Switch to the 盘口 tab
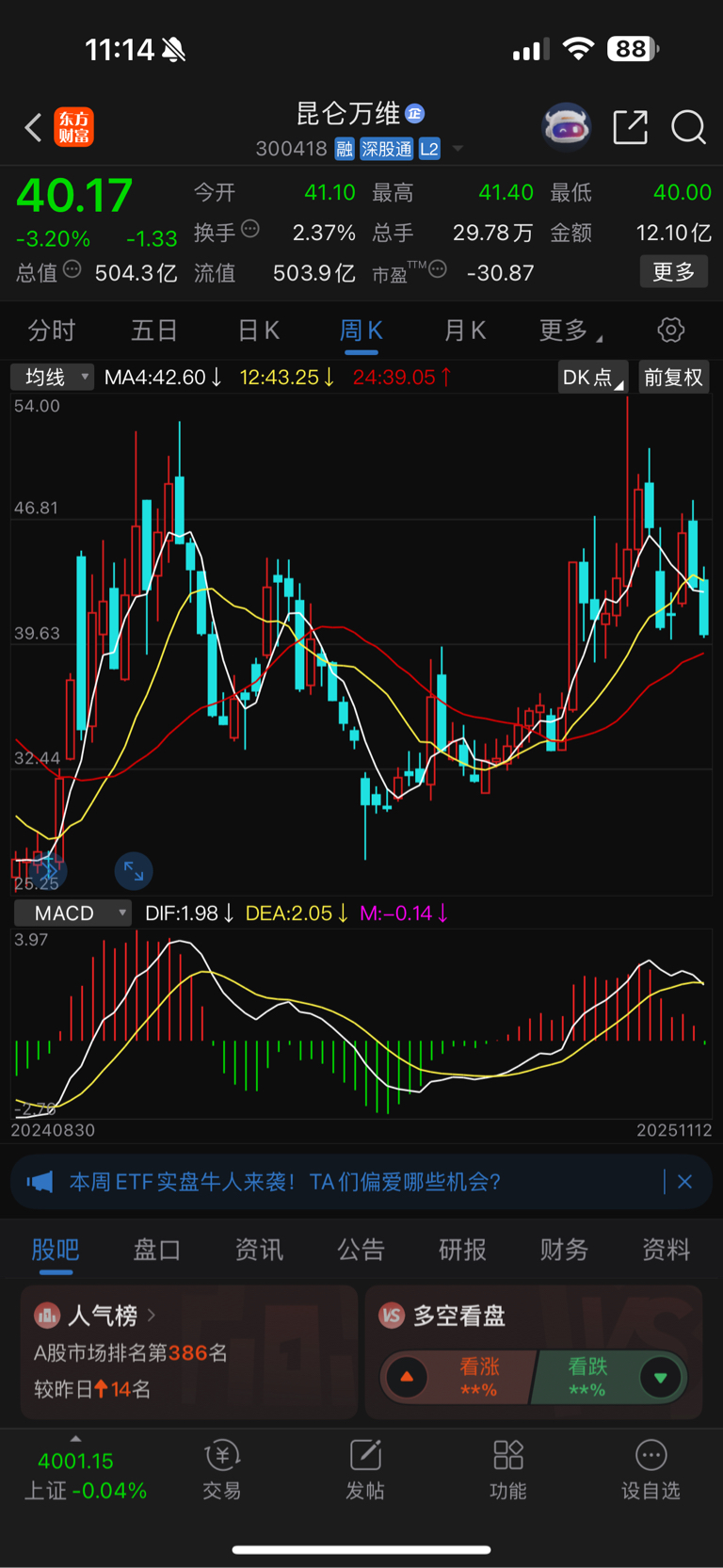 (x=157, y=1250)
